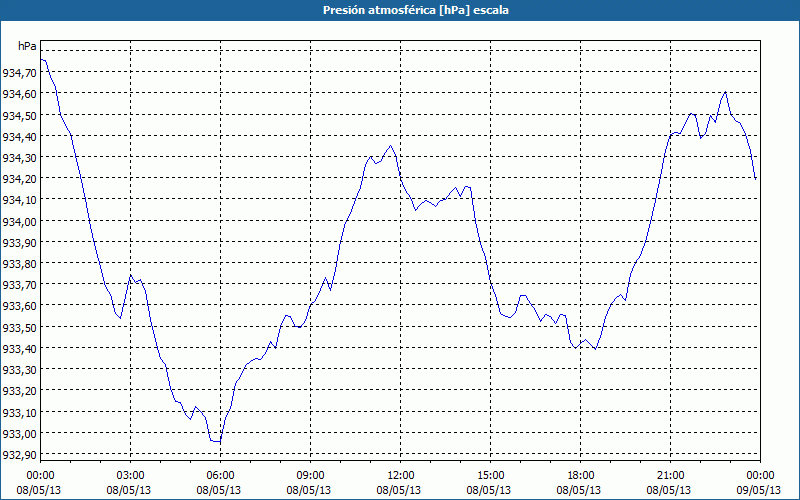This screenshot has width=800, height=500.
Task: Click the 06:00 time axis label
Action: (220, 476)
